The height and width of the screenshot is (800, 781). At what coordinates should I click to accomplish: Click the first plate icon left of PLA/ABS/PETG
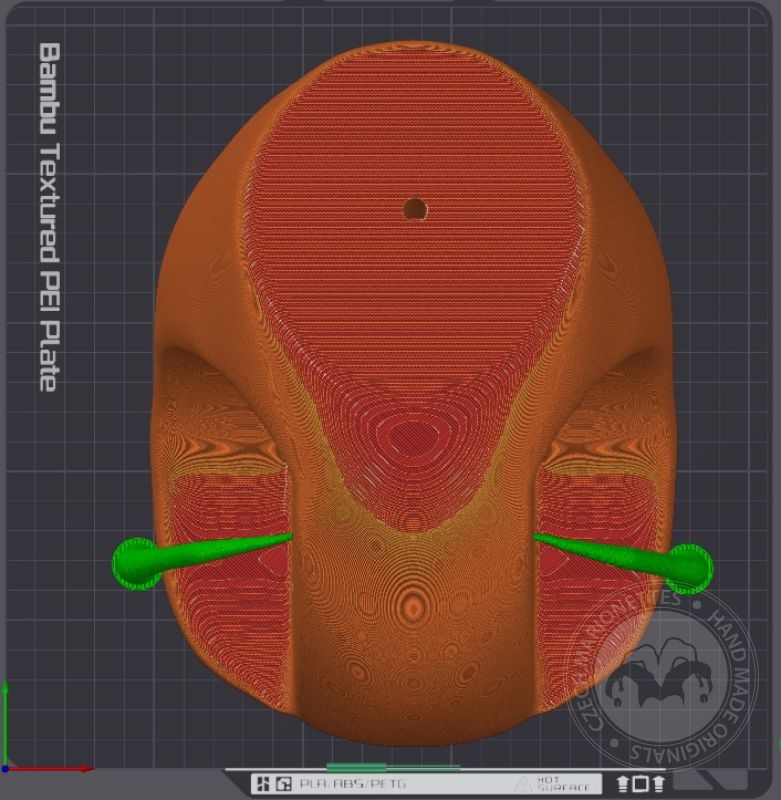point(264,784)
